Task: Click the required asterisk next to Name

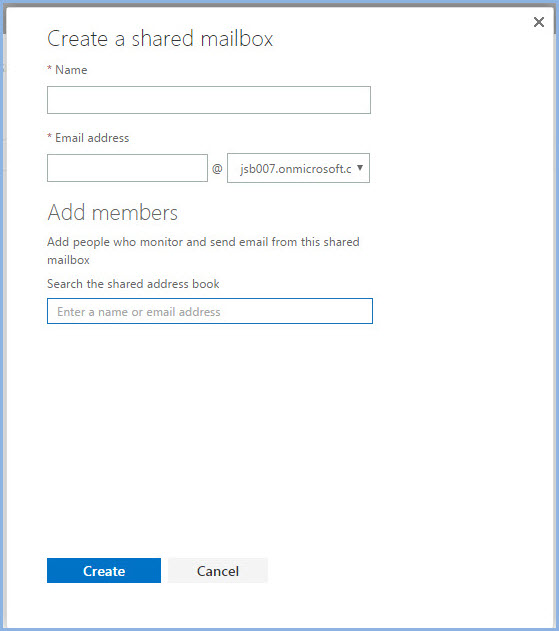Action: (x=50, y=68)
